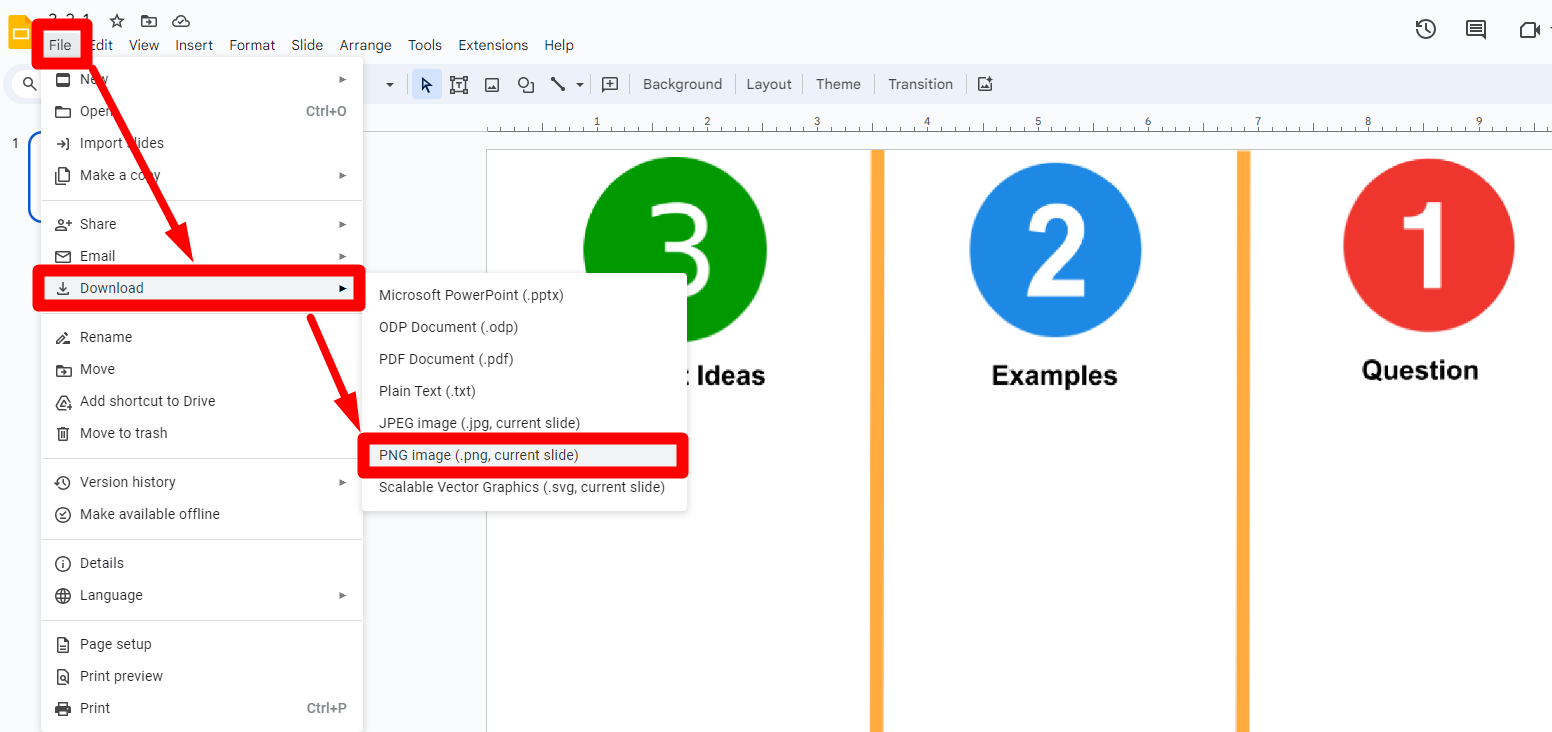Check the cloud save status icon
This screenshot has width=1552, height=732.
click(181, 20)
